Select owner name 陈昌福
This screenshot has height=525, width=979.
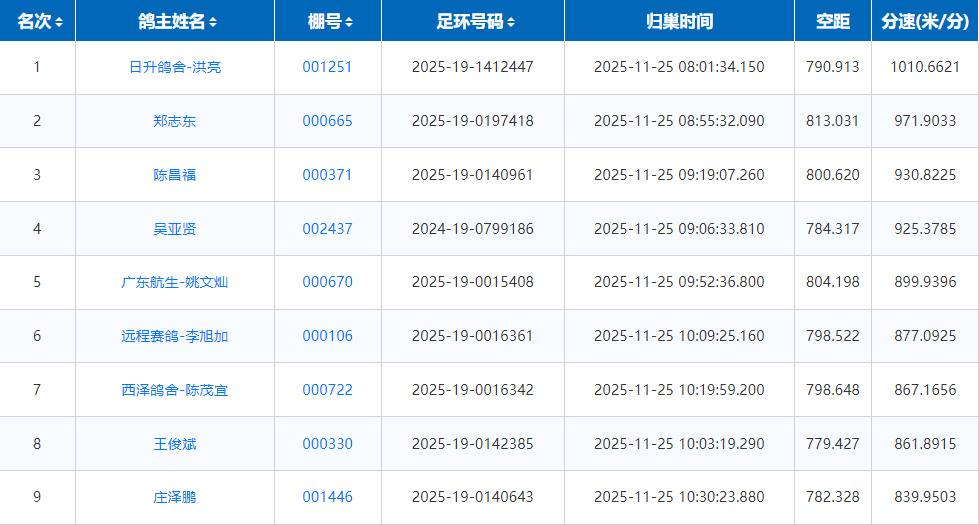175,175
